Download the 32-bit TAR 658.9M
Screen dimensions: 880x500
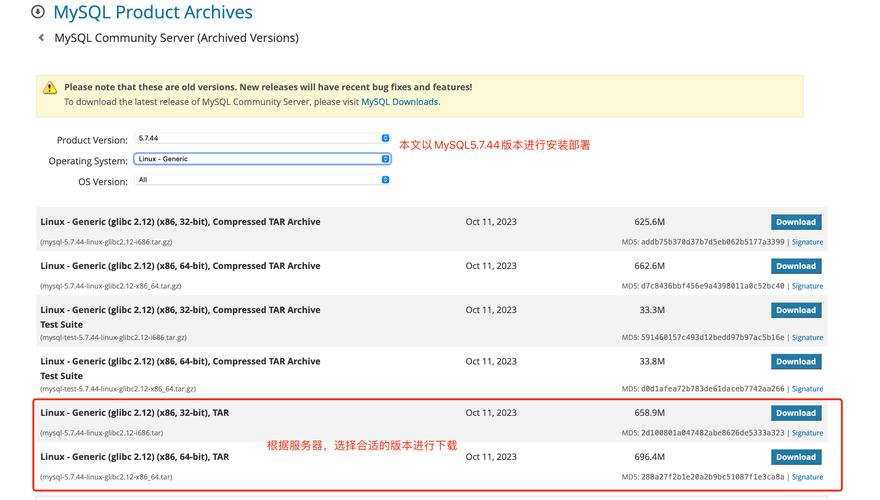(796, 413)
